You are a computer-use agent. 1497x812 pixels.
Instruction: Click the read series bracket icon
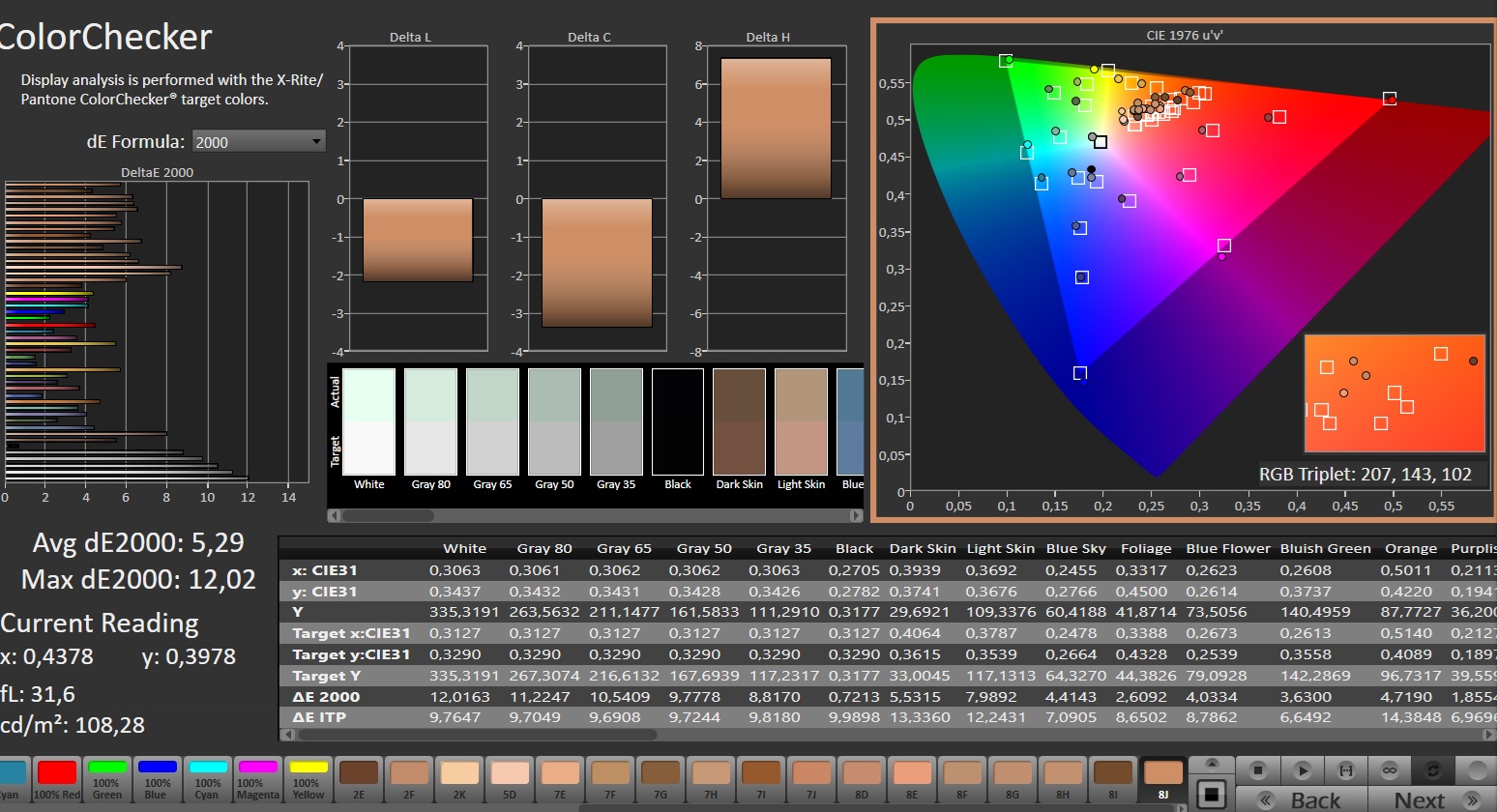pyautogui.click(x=1345, y=770)
